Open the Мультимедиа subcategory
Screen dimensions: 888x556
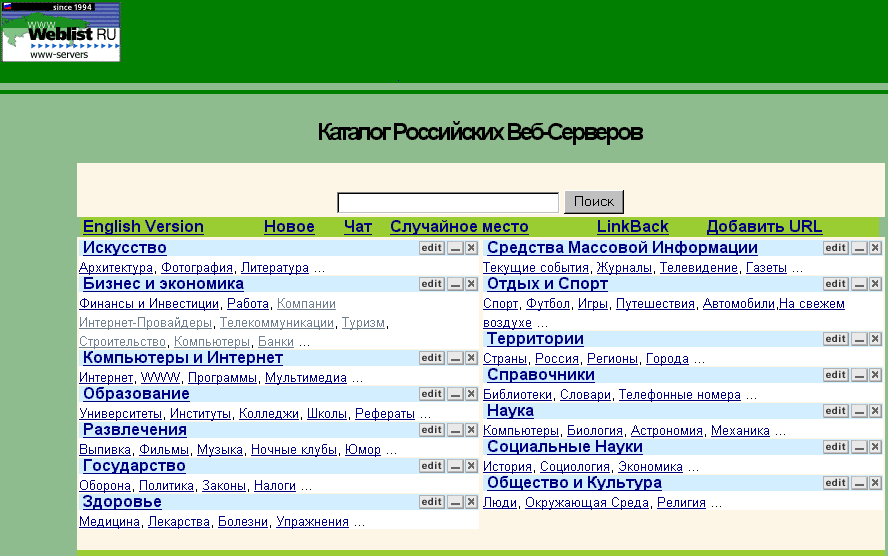point(306,378)
